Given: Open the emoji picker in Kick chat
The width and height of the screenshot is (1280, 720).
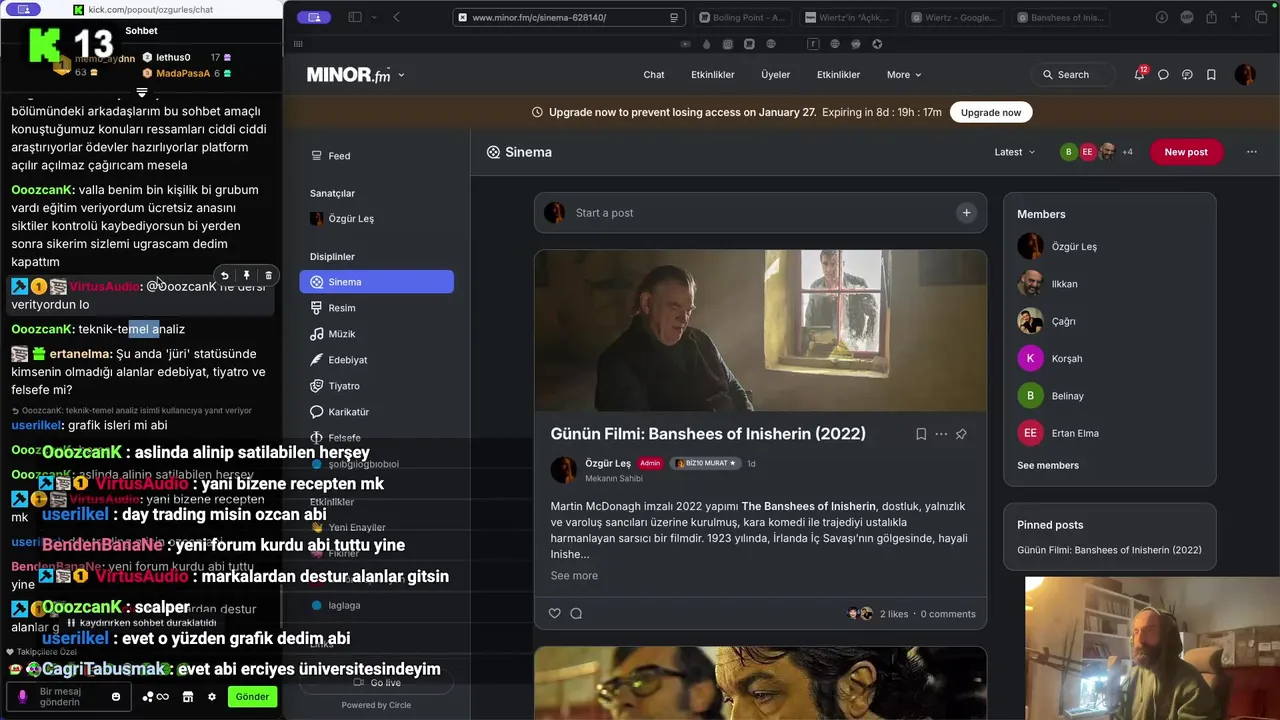Looking at the screenshot, I should pyautogui.click(x=116, y=697).
